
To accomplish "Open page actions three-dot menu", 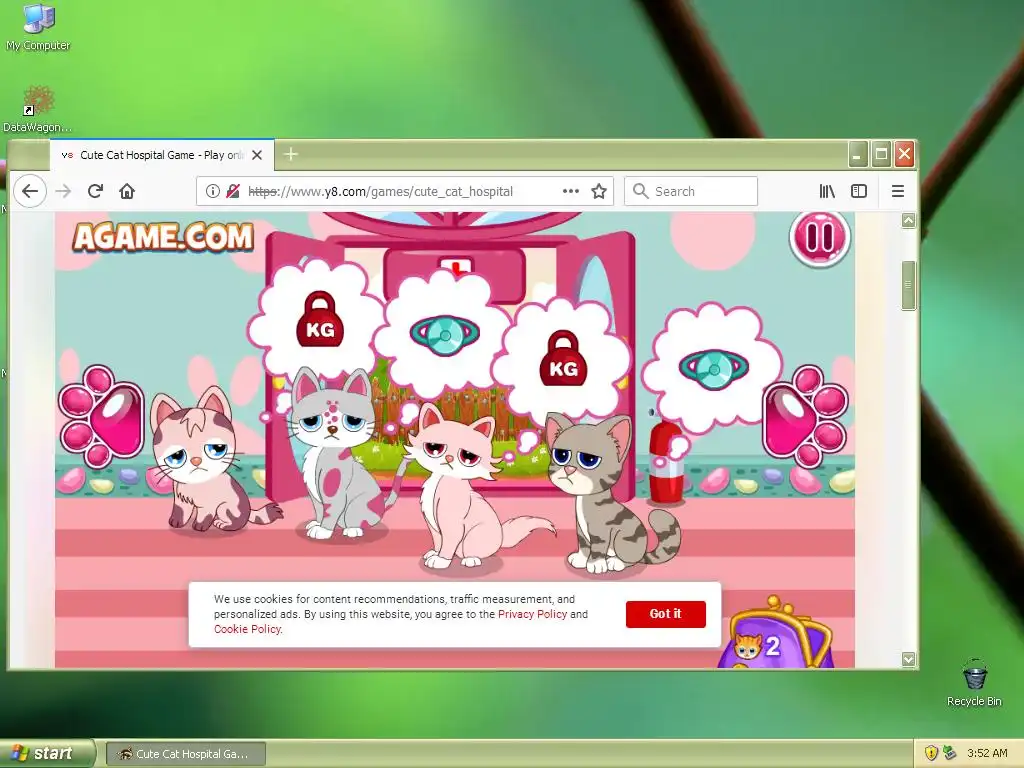I will (571, 191).
